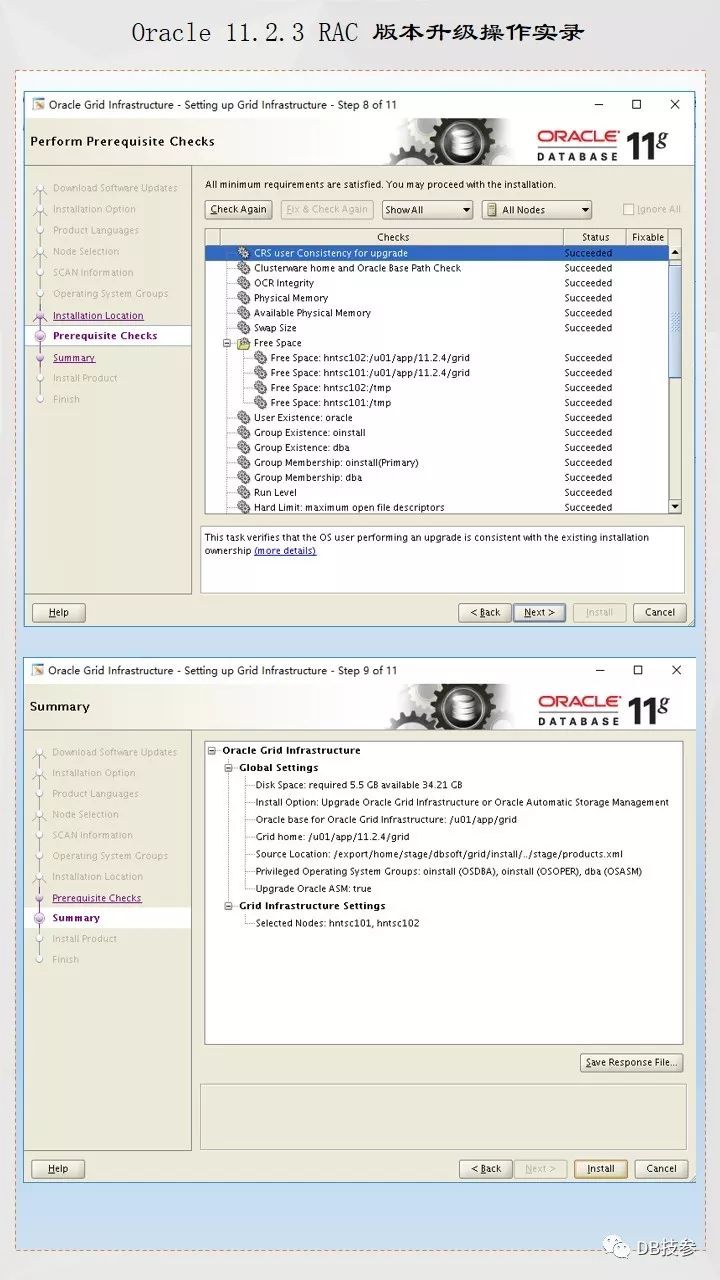Click Next in Step 8 window

540,612
